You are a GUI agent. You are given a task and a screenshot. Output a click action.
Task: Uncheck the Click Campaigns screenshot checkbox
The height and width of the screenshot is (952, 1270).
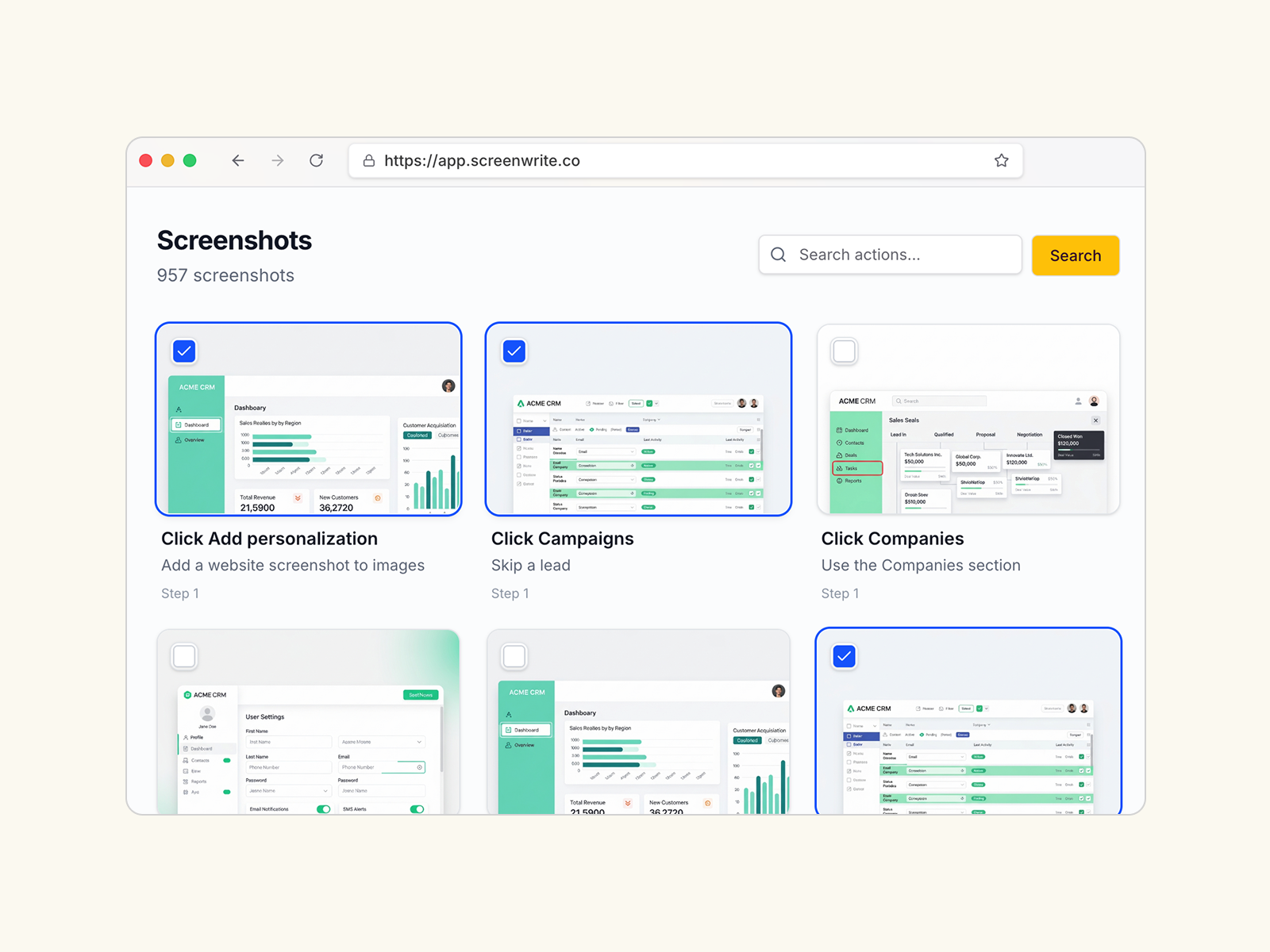[514, 351]
